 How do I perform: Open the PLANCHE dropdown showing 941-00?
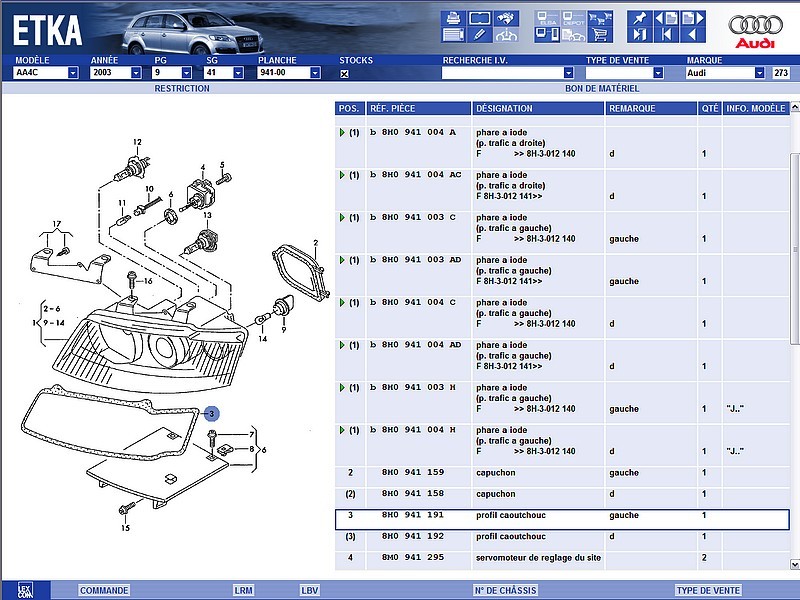(x=315, y=72)
